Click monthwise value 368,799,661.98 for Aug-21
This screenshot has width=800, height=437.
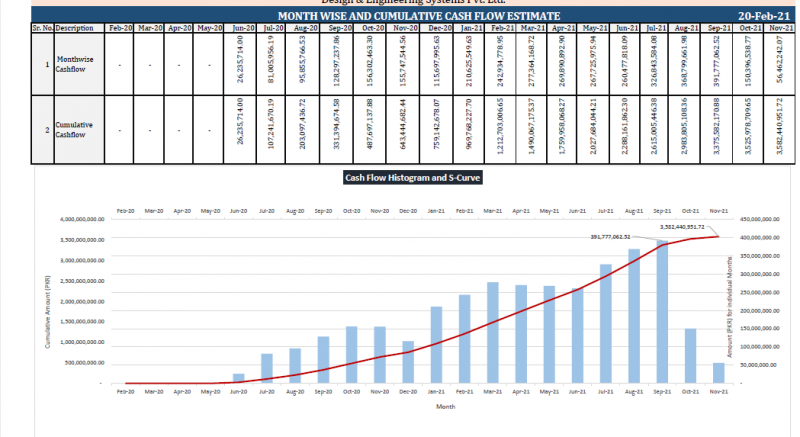point(684,60)
